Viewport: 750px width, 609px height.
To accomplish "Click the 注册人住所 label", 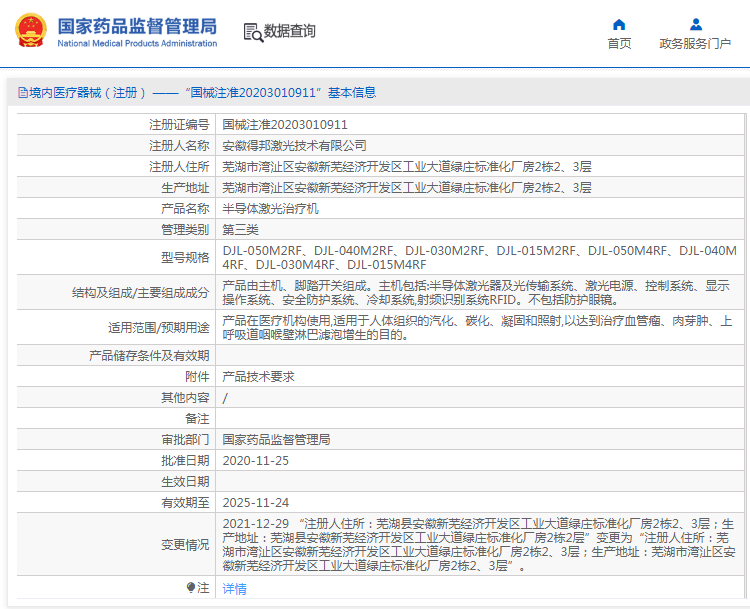I will pos(179,166).
